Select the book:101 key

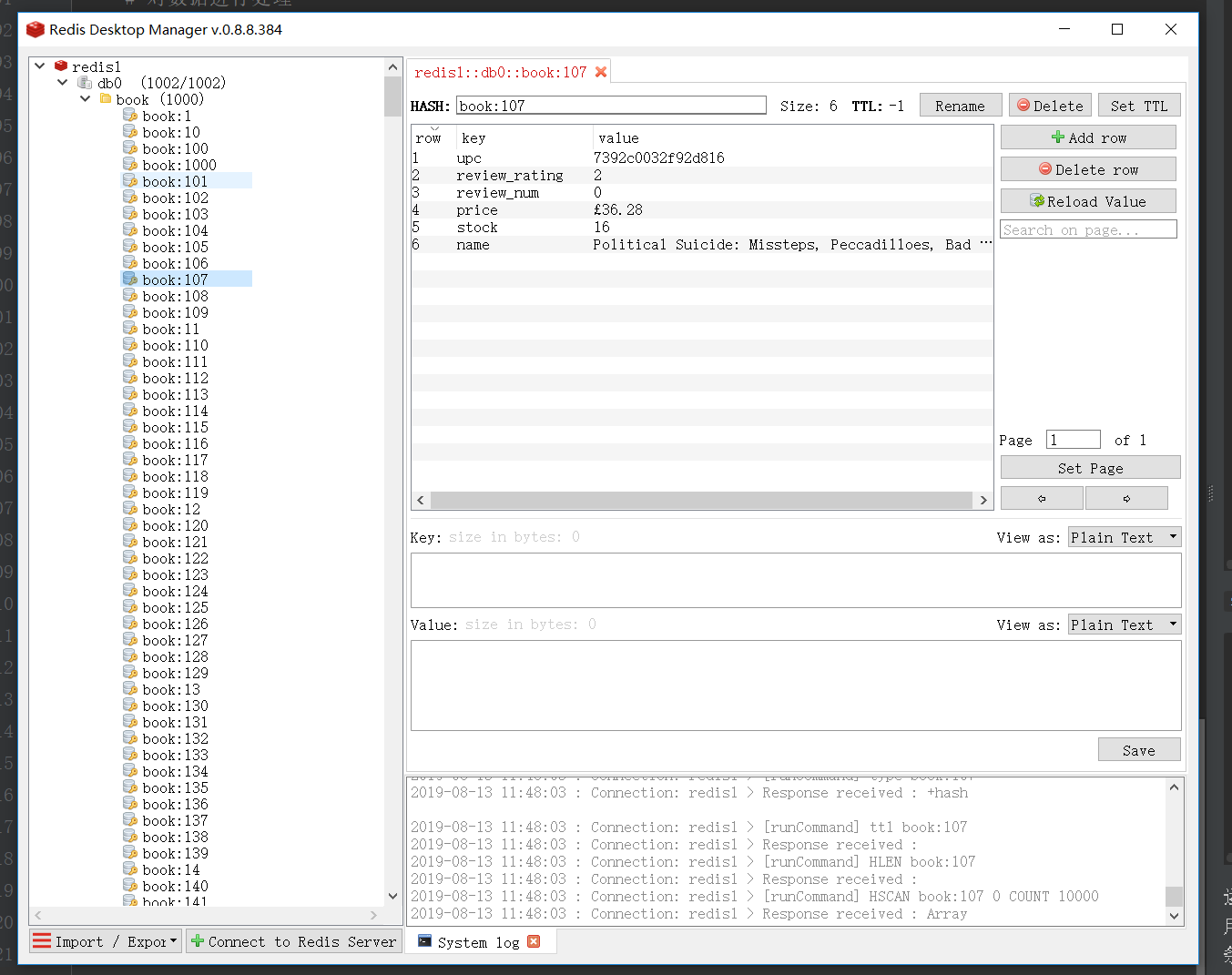click(175, 181)
